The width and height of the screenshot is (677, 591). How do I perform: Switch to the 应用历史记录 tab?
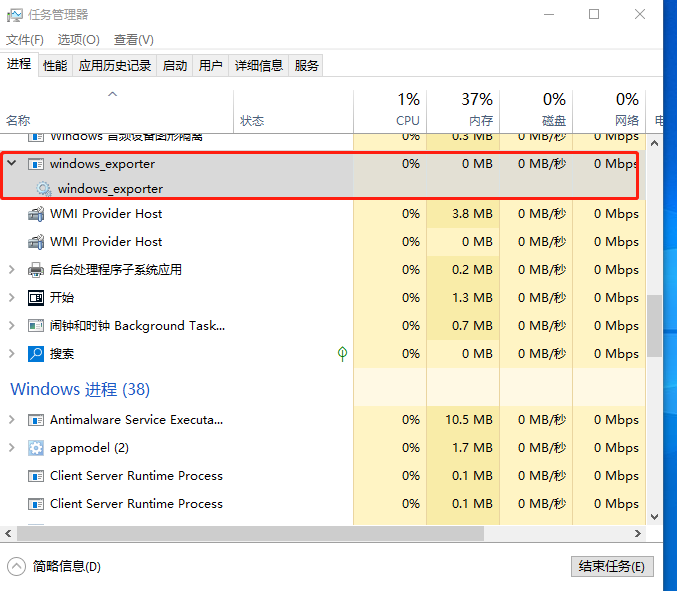click(x=115, y=66)
